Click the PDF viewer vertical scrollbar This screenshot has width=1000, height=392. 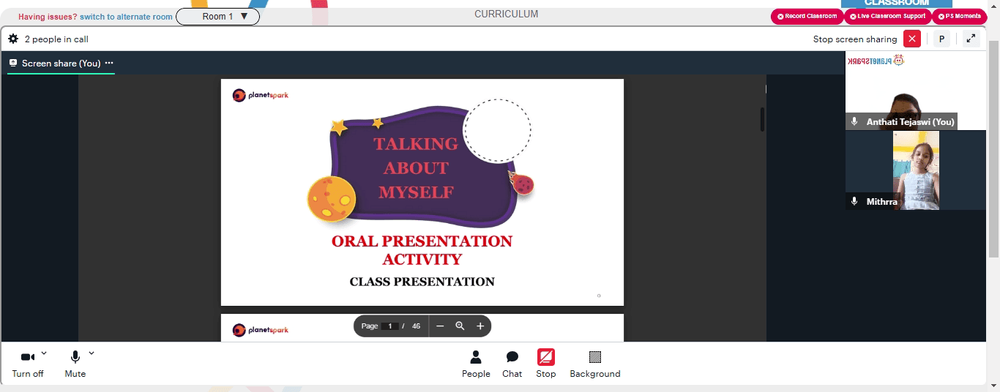[762, 119]
